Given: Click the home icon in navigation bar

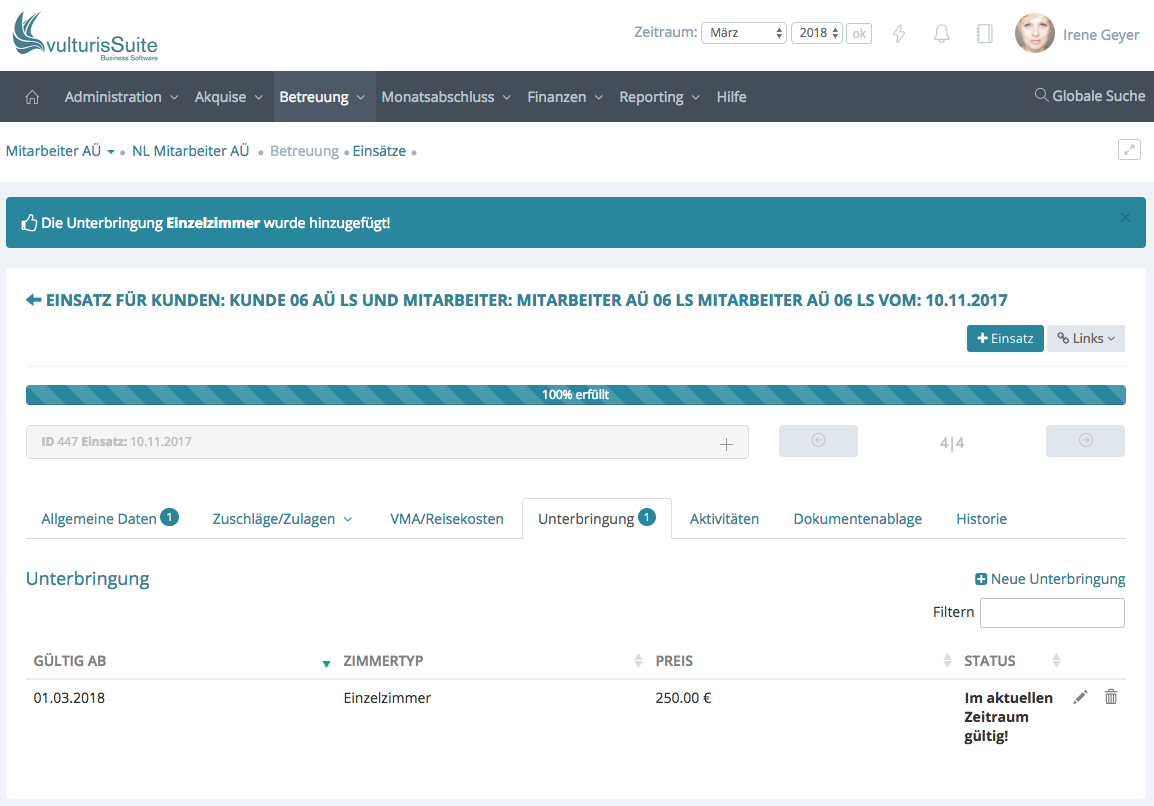Looking at the screenshot, I should click(32, 97).
